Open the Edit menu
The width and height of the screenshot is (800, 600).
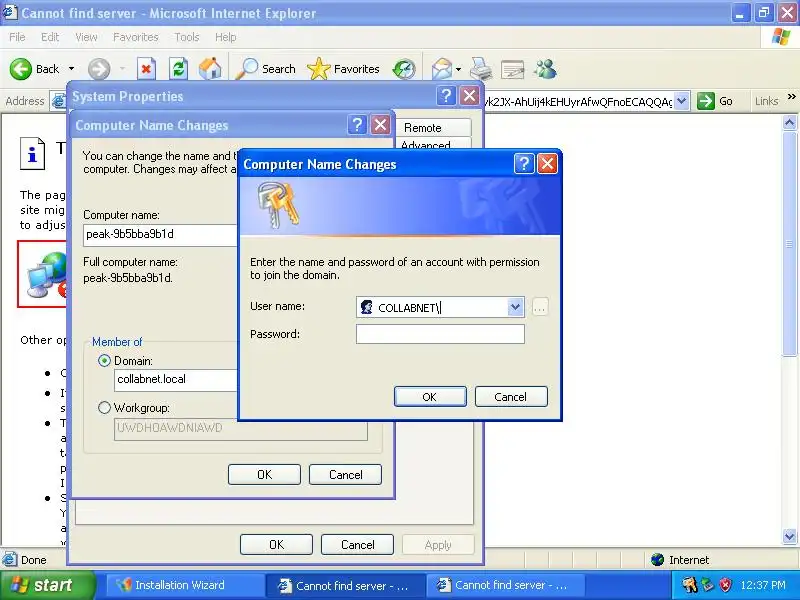(50, 37)
